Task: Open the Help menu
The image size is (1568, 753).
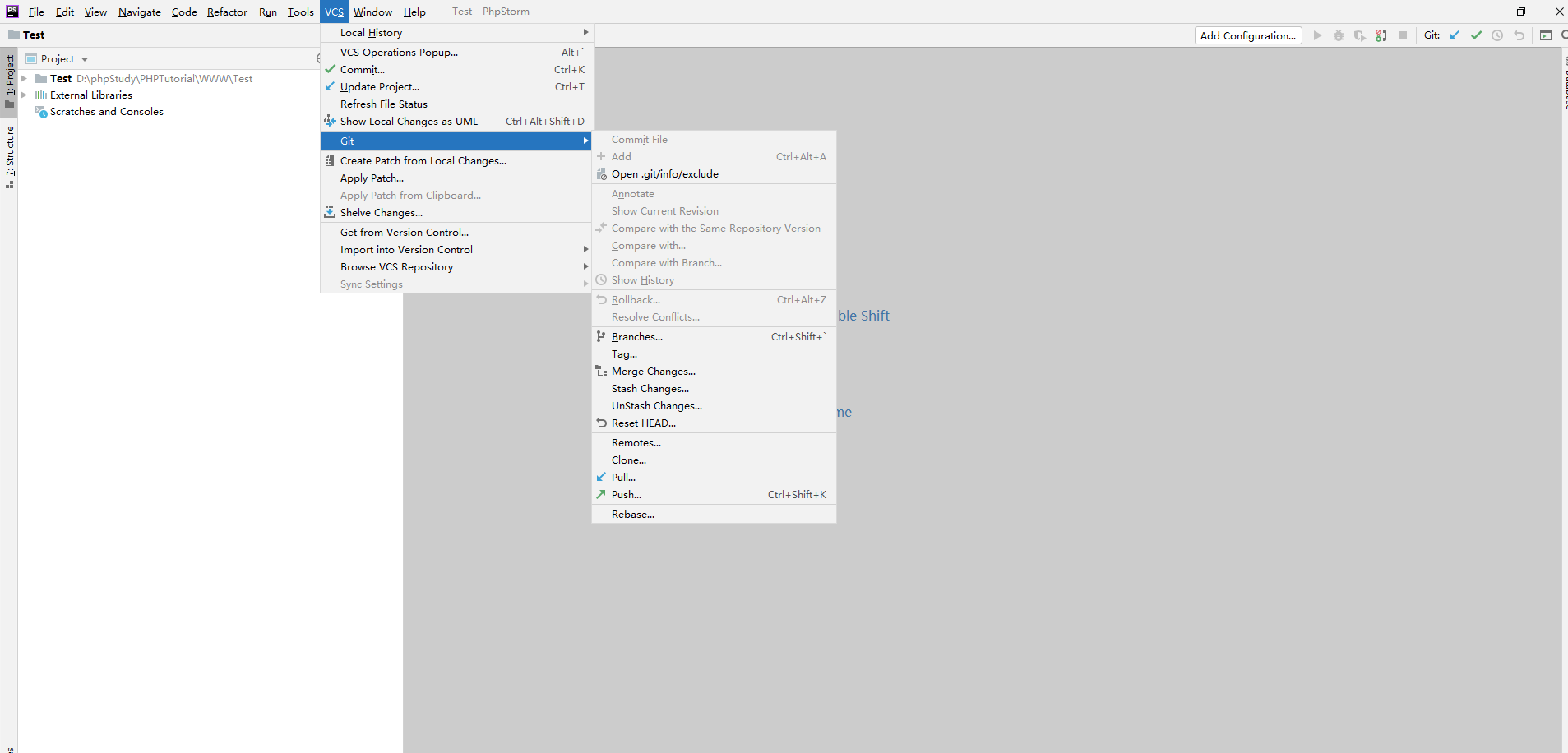Action: pos(414,12)
